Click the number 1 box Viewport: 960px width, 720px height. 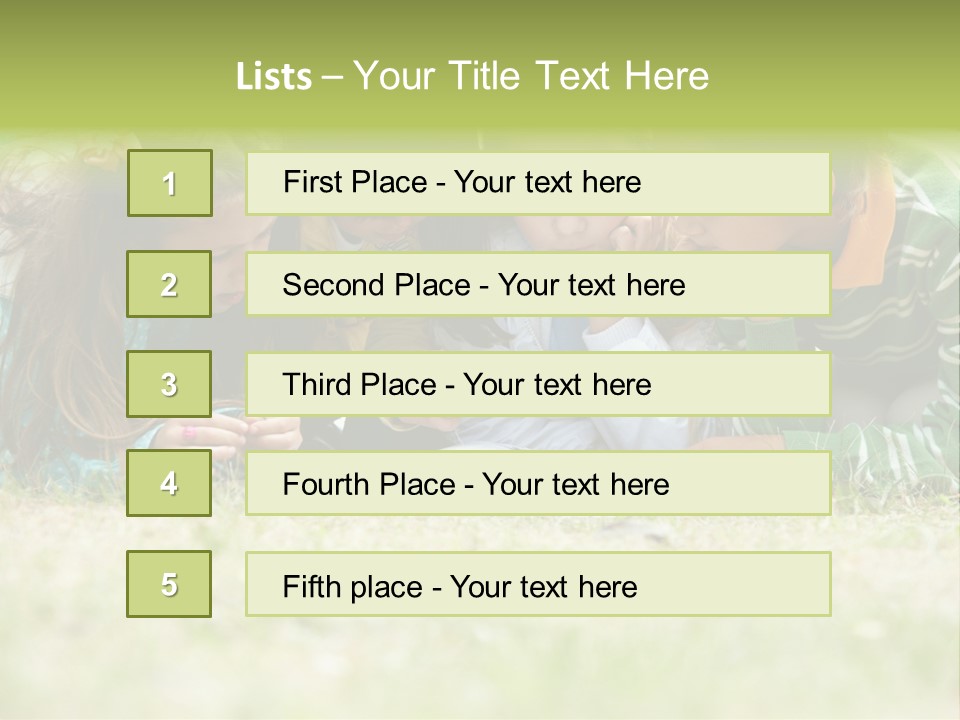(169, 183)
